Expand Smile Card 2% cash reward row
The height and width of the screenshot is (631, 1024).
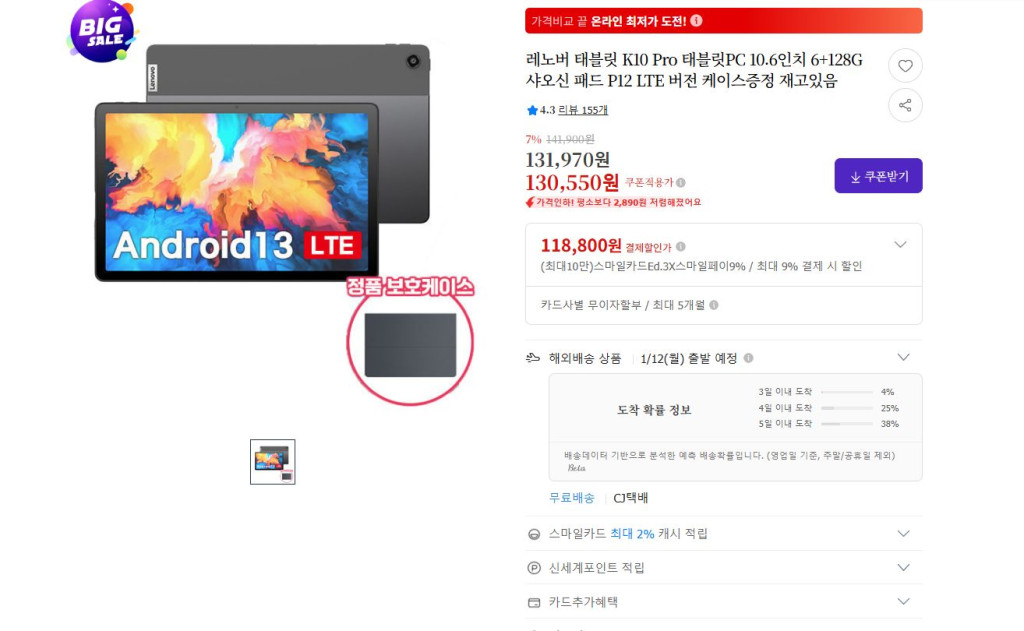tap(724, 534)
